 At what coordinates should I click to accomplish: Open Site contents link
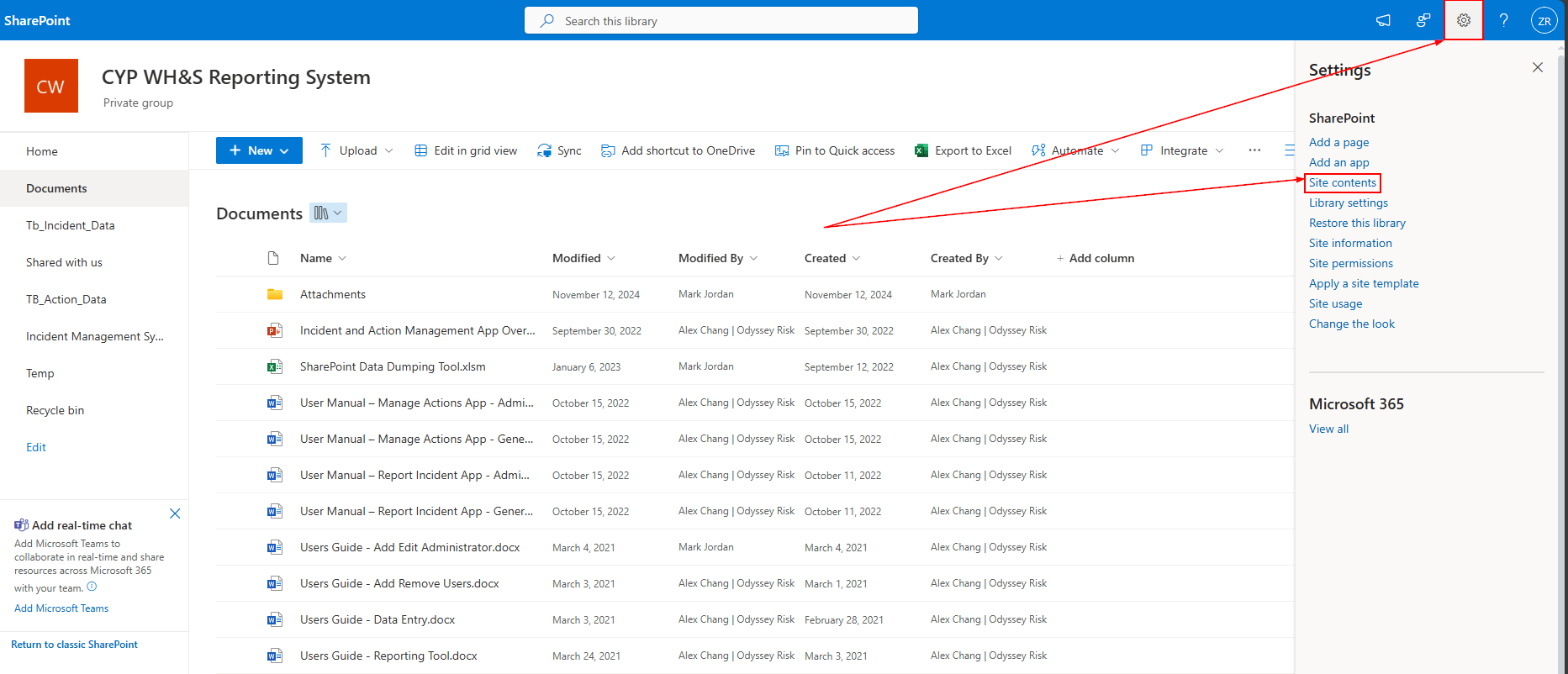click(x=1343, y=182)
